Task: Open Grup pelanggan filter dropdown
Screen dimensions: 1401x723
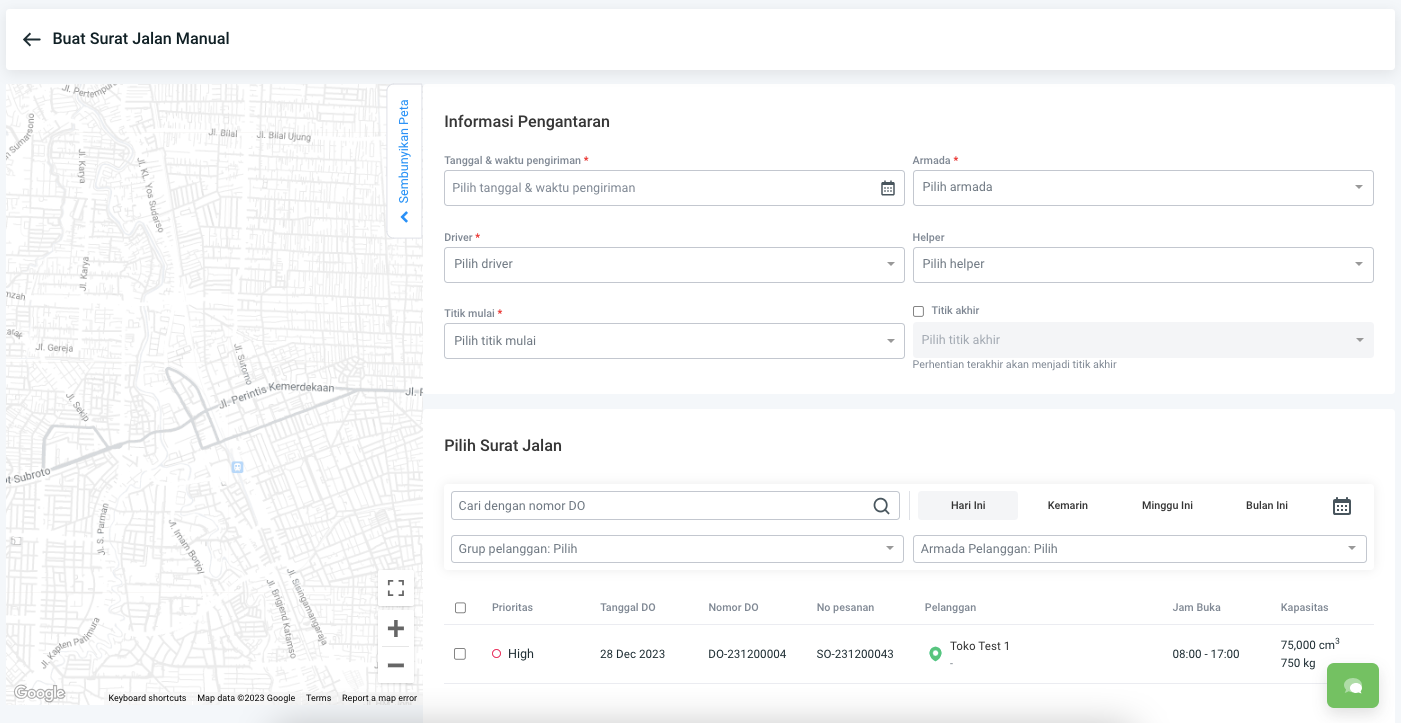Action: point(674,549)
